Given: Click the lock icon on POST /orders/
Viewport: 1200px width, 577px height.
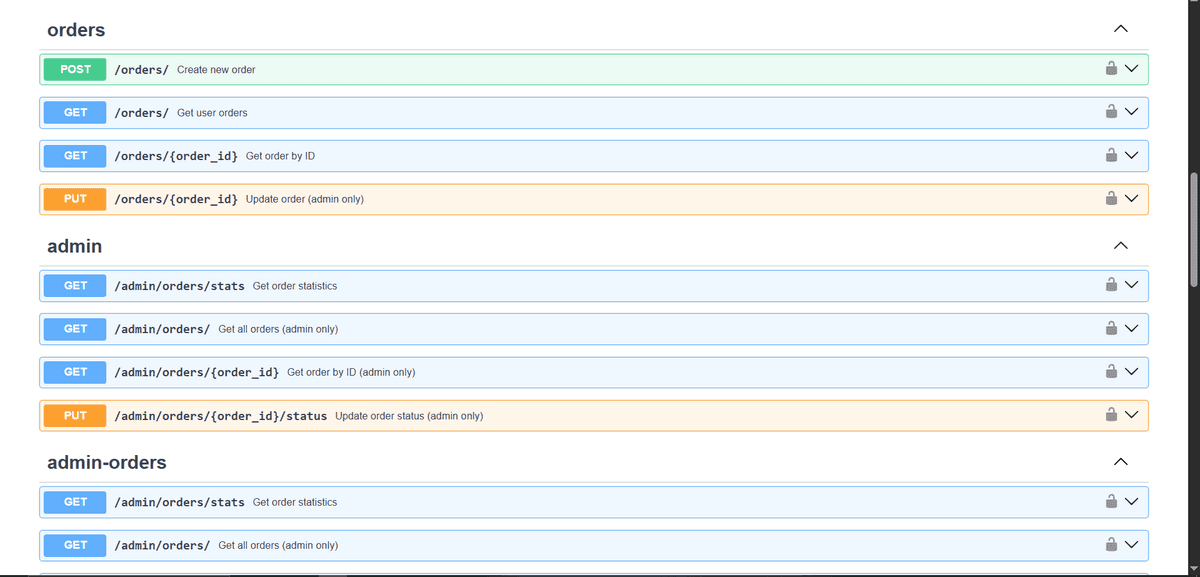Looking at the screenshot, I should point(1110,68).
